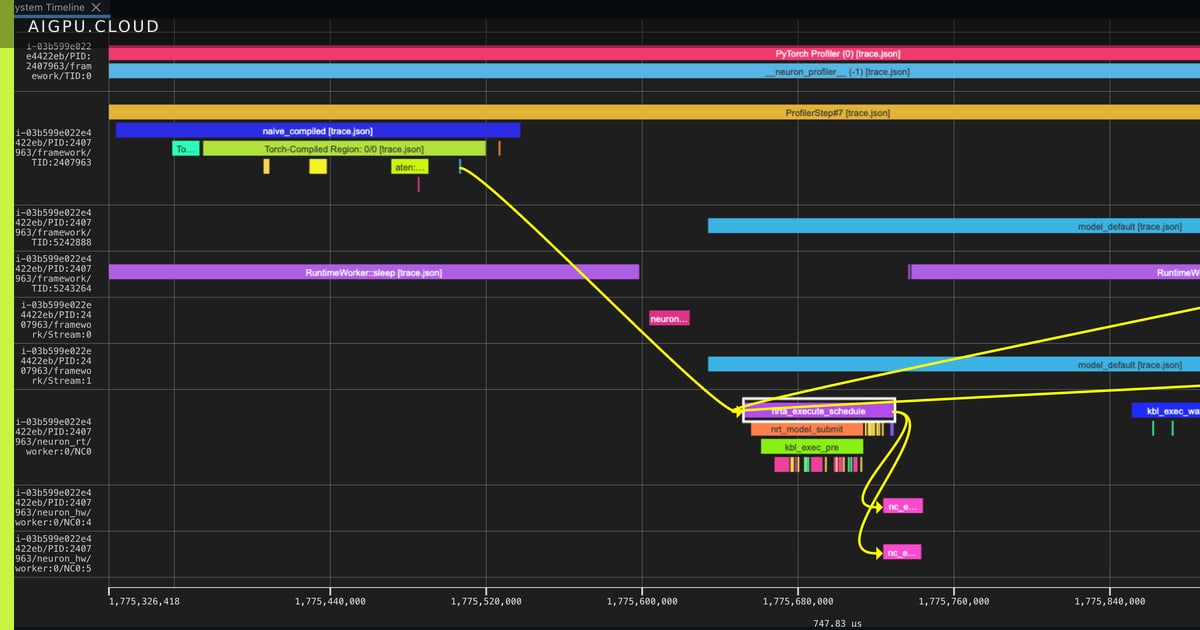This screenshot has width=1200, height=630.
Task: Click the nrt_model_submit event bar
Action: [x=807, y=429]
